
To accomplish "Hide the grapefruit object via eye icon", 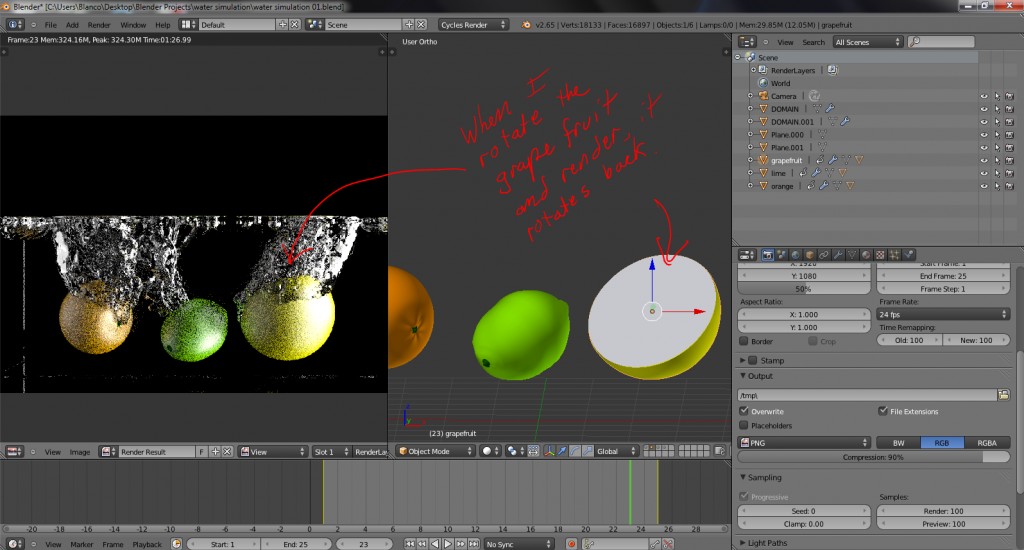I will pos(984,160).
